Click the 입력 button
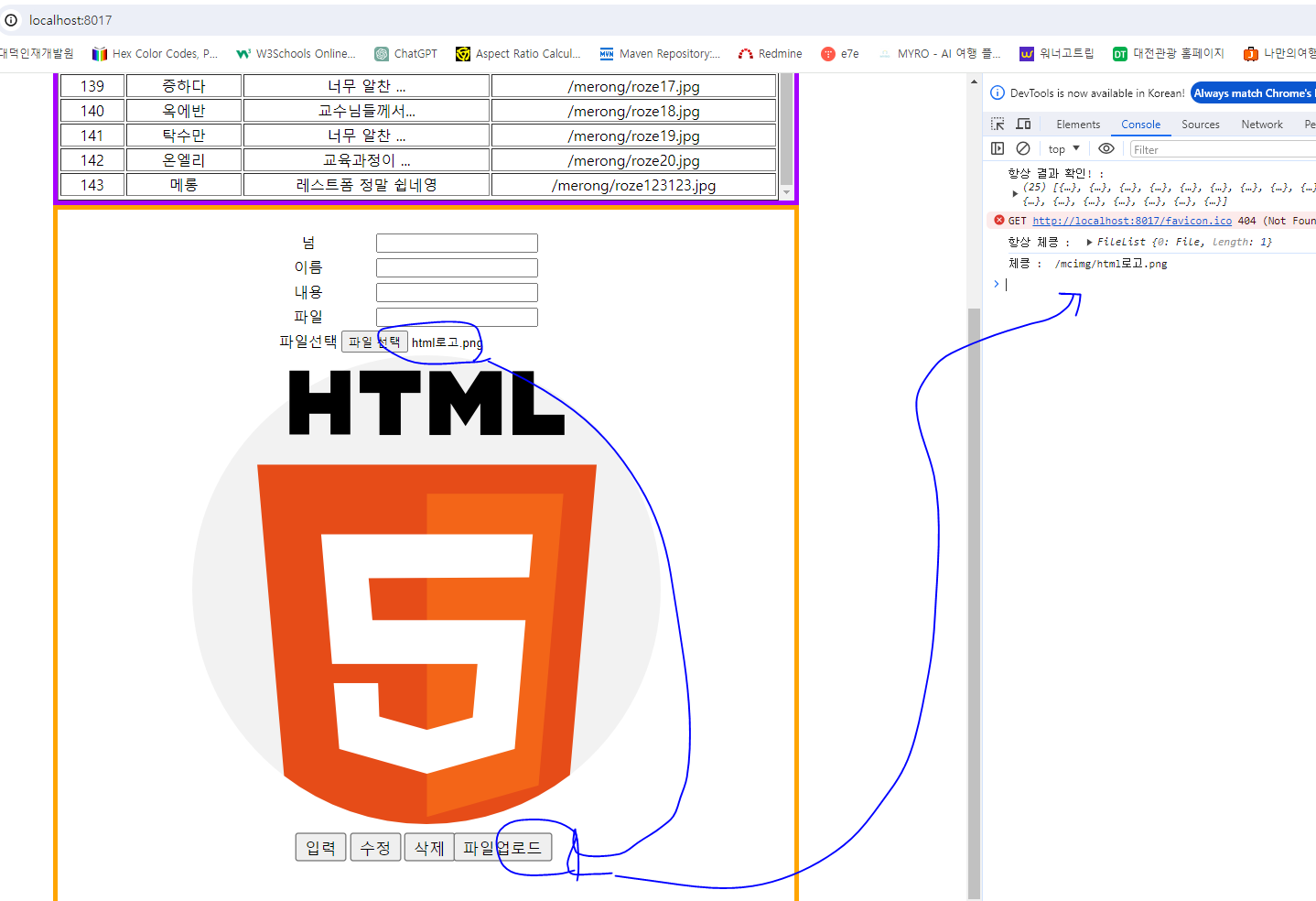The image size is (1316, 901). [320, 848]
